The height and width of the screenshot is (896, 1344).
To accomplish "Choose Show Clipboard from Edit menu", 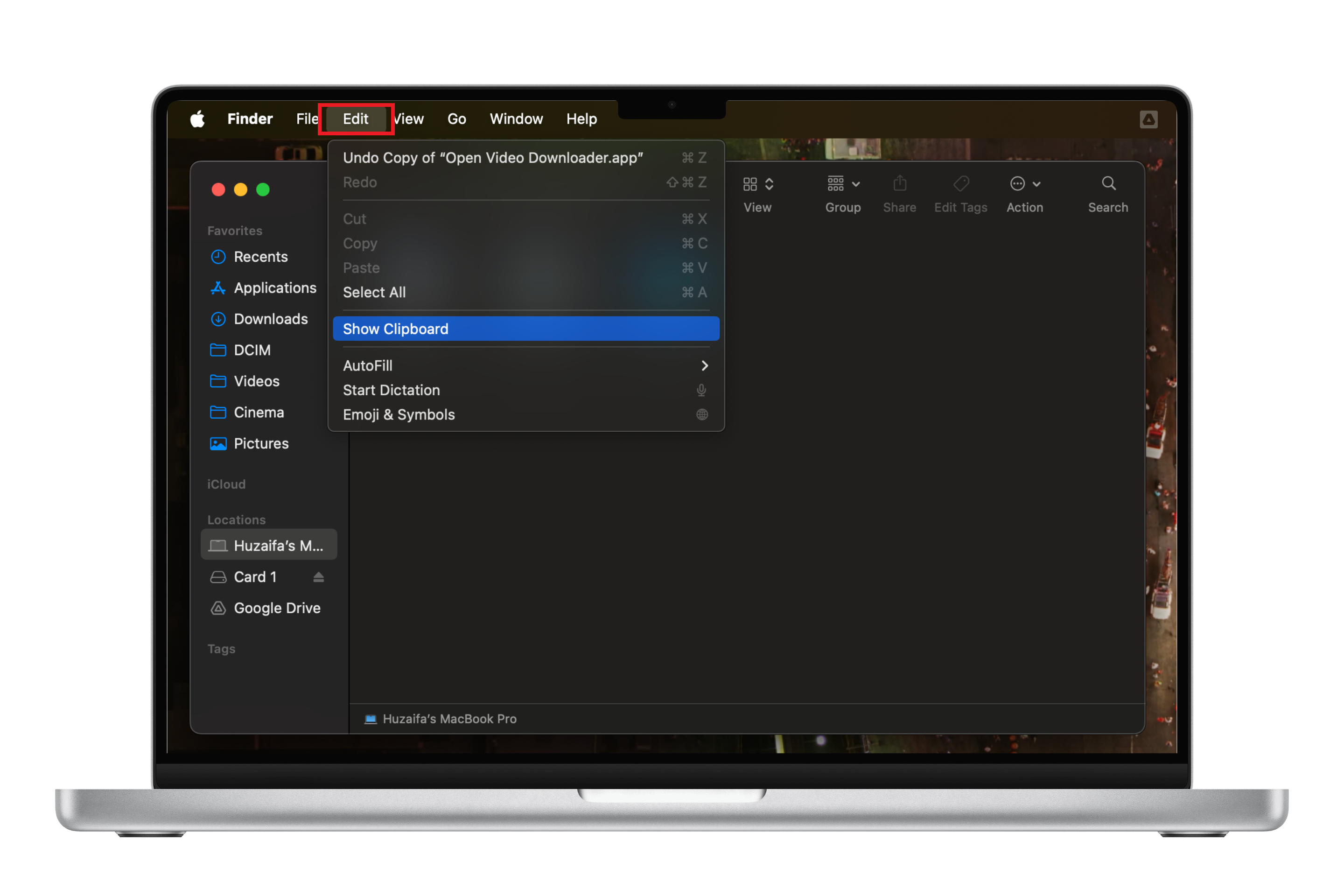I will pos(395,329).
